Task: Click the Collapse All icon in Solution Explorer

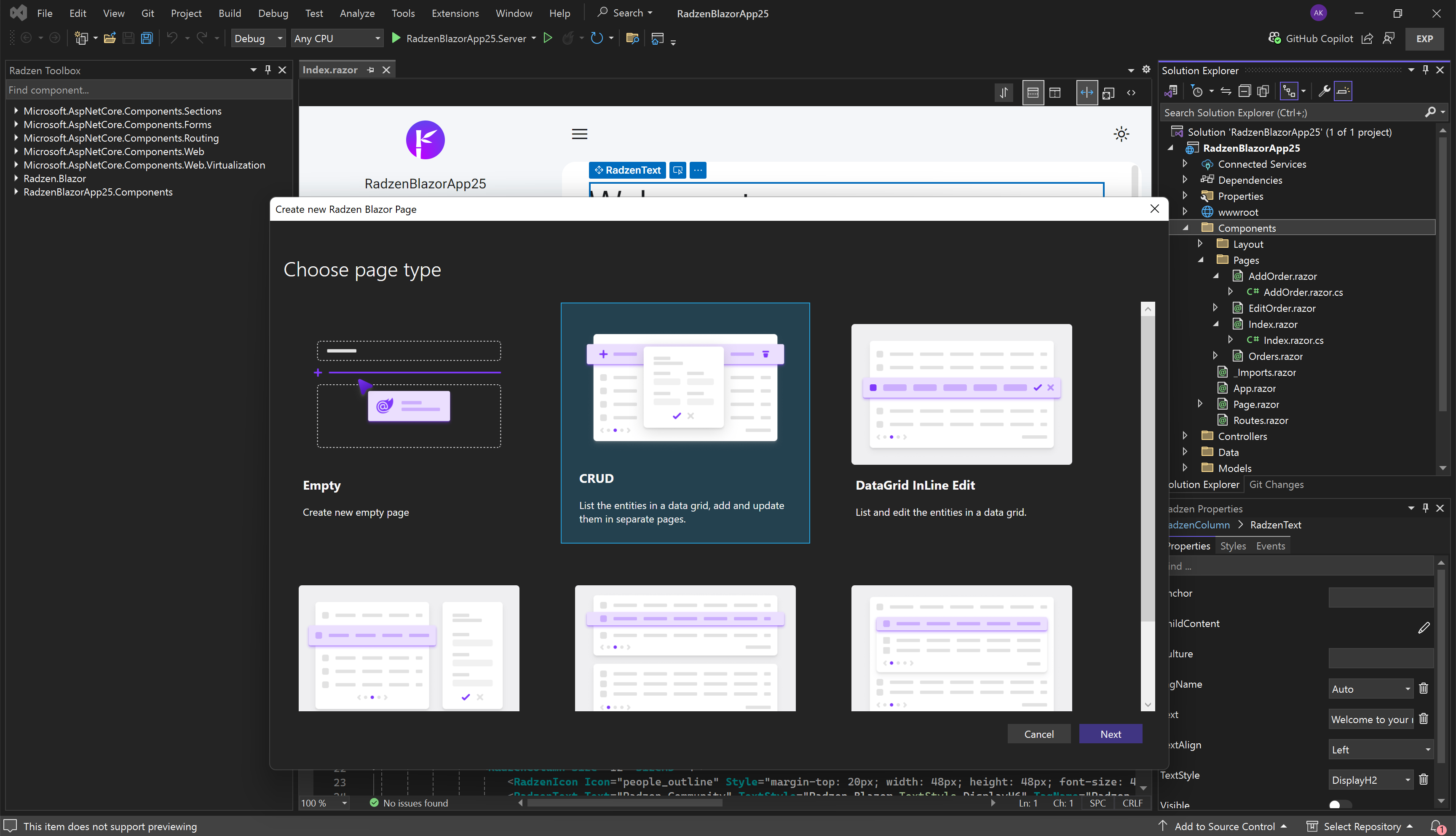Action: pyautogui.click(x=1244, y=91)
